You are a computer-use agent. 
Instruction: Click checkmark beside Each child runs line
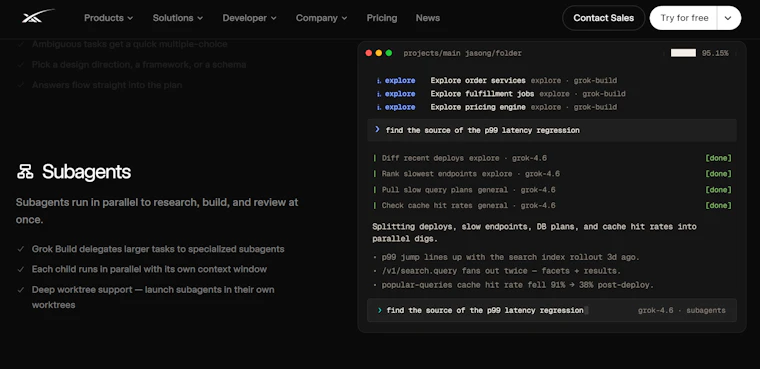pyautogui.click(x=21, y=269)
